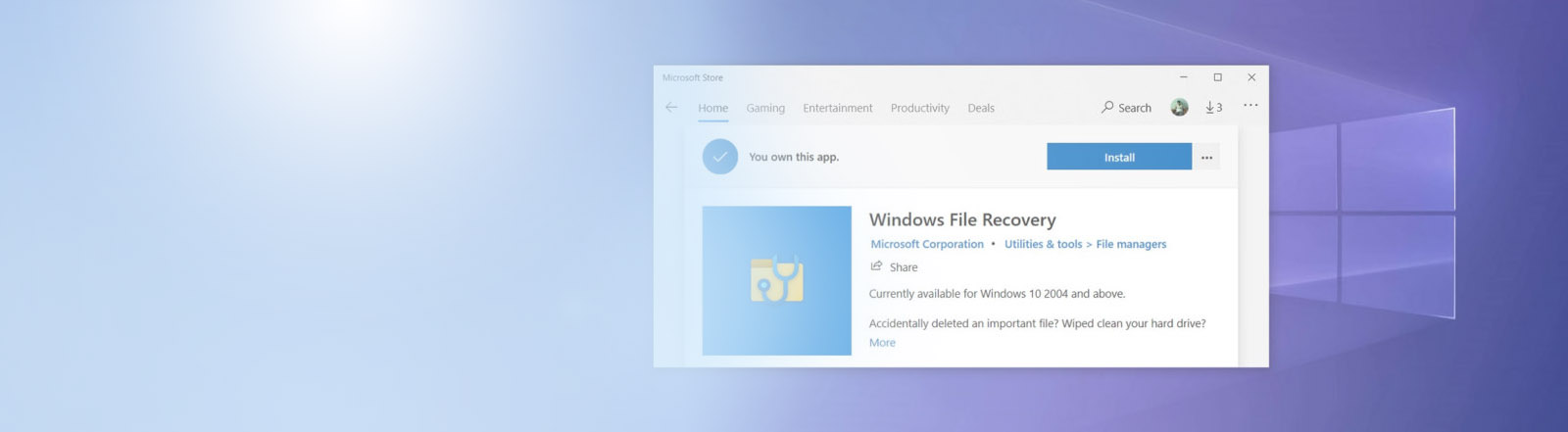Open the Utilities & tools category link
1568x432 pixels.
pos(1043,245)
